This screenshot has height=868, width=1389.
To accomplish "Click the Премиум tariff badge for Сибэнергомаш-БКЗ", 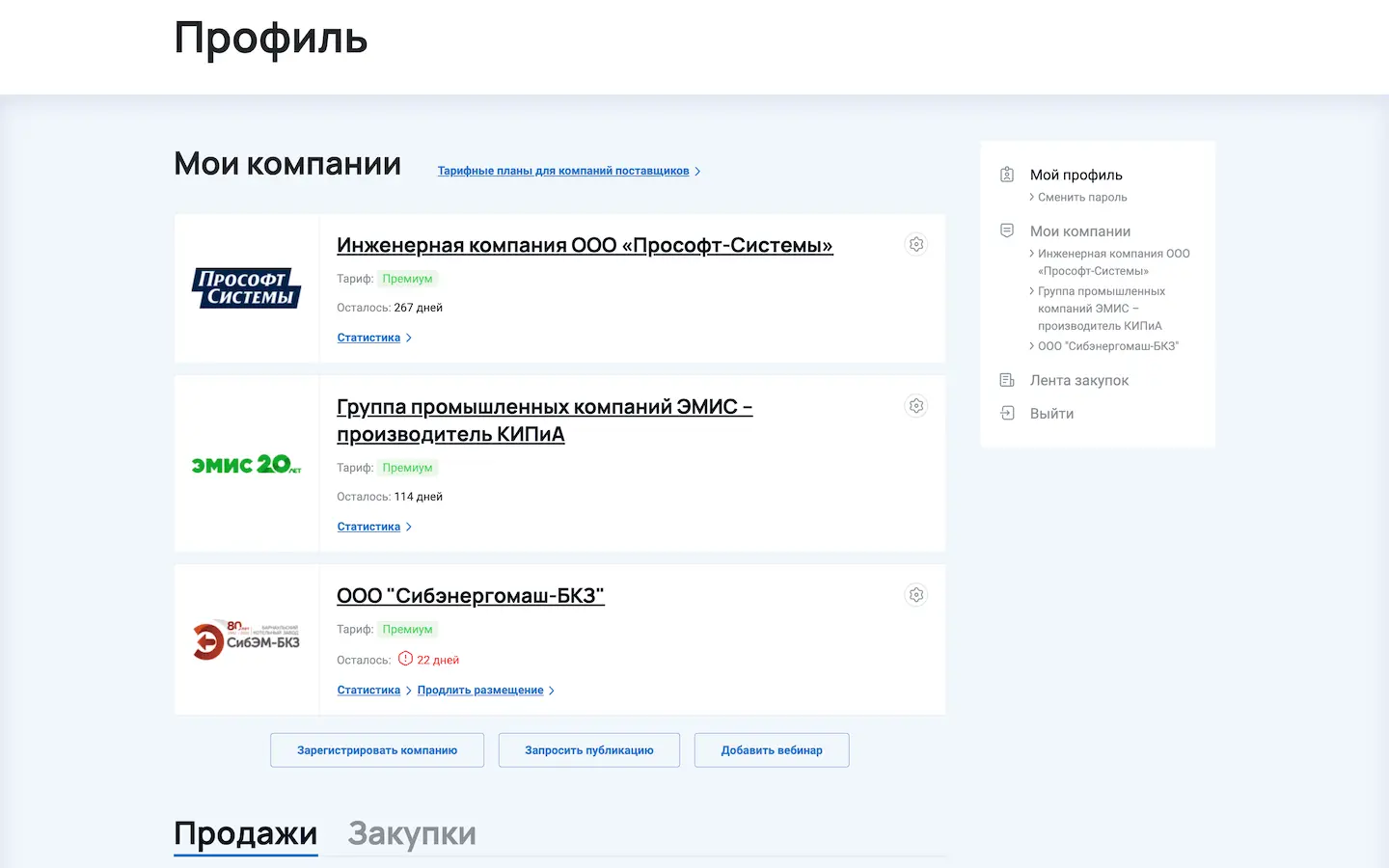I will 407,630.
